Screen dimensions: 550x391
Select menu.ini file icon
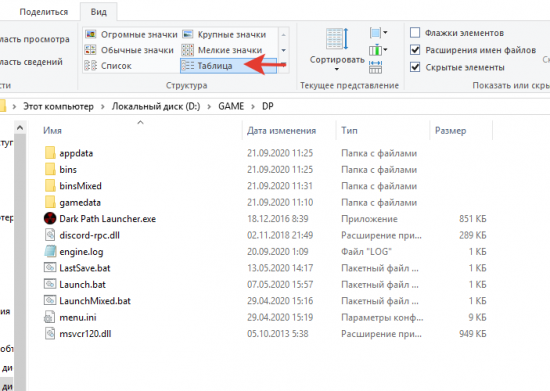(x=50, y=317)
